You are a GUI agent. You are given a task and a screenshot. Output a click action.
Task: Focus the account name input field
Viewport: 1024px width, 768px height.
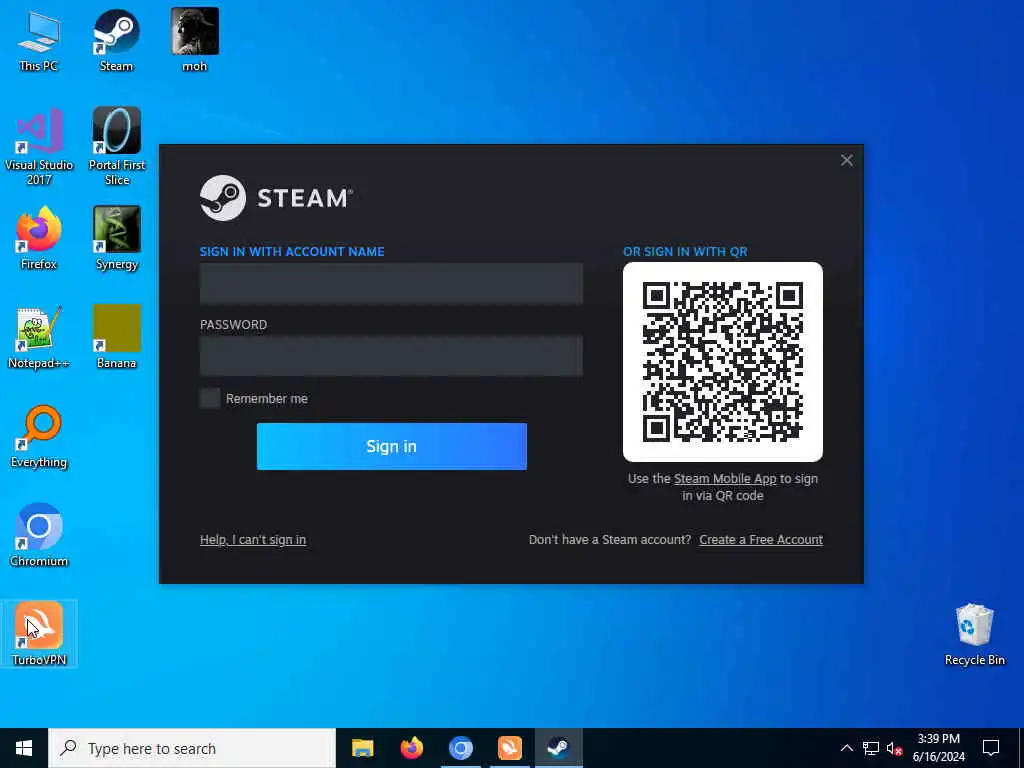pos(391,284)
